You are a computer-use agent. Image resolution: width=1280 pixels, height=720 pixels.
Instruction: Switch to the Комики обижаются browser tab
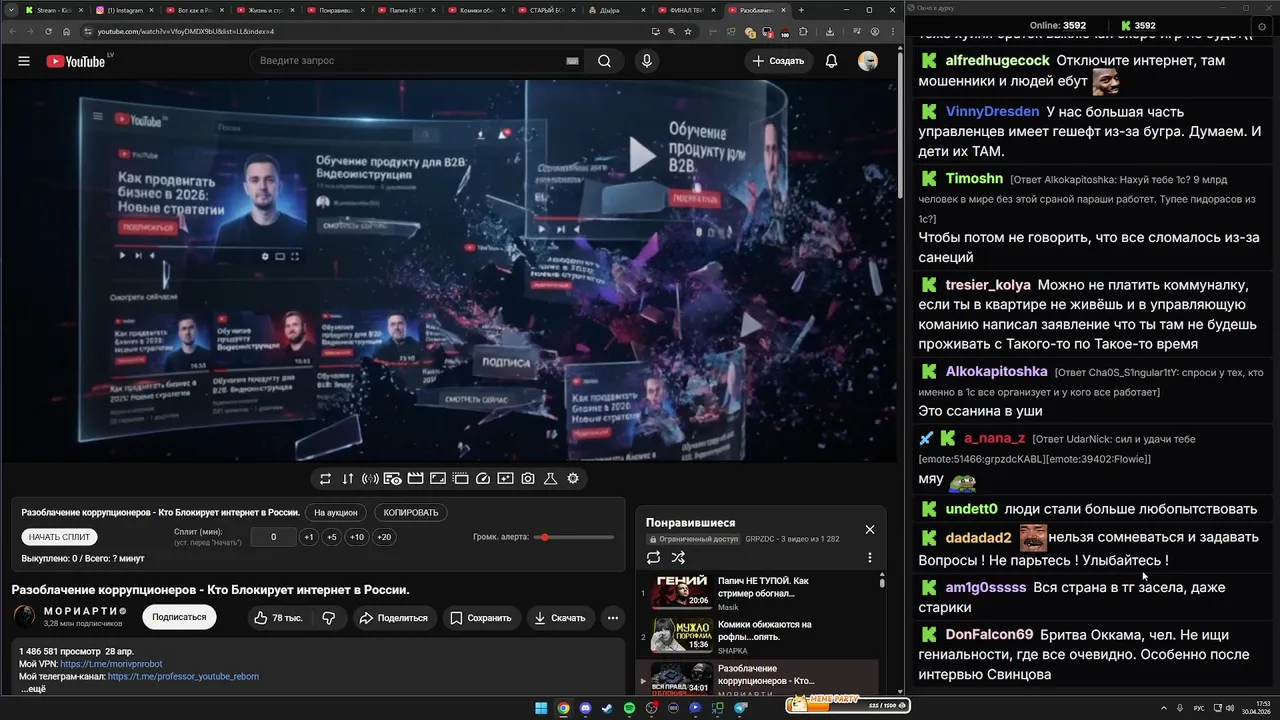coord(478,10)
